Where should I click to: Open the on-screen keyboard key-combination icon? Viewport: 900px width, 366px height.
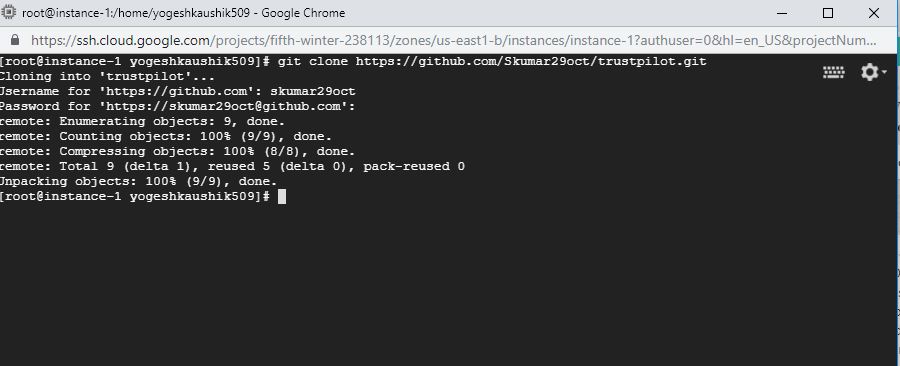(833, 72)
